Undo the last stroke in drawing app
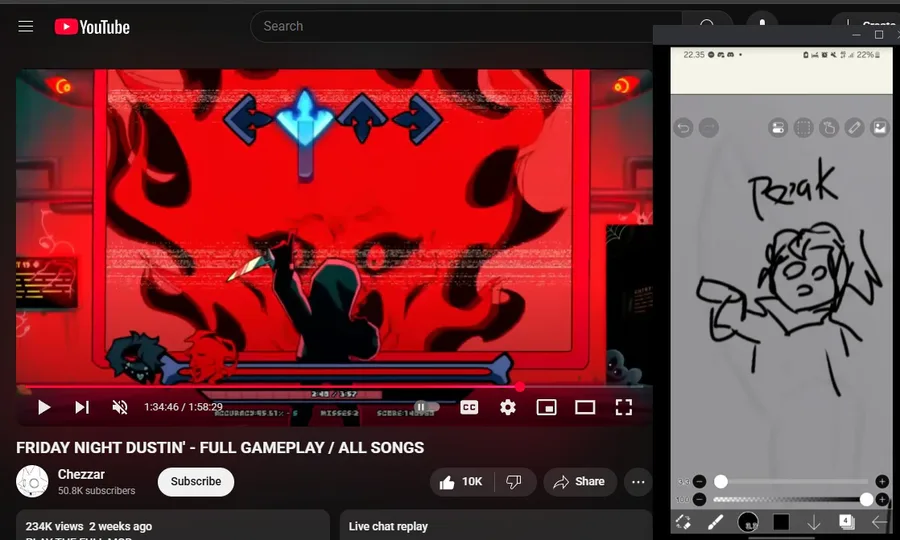The height and width of the screenshot is (540, 900). 684,127
